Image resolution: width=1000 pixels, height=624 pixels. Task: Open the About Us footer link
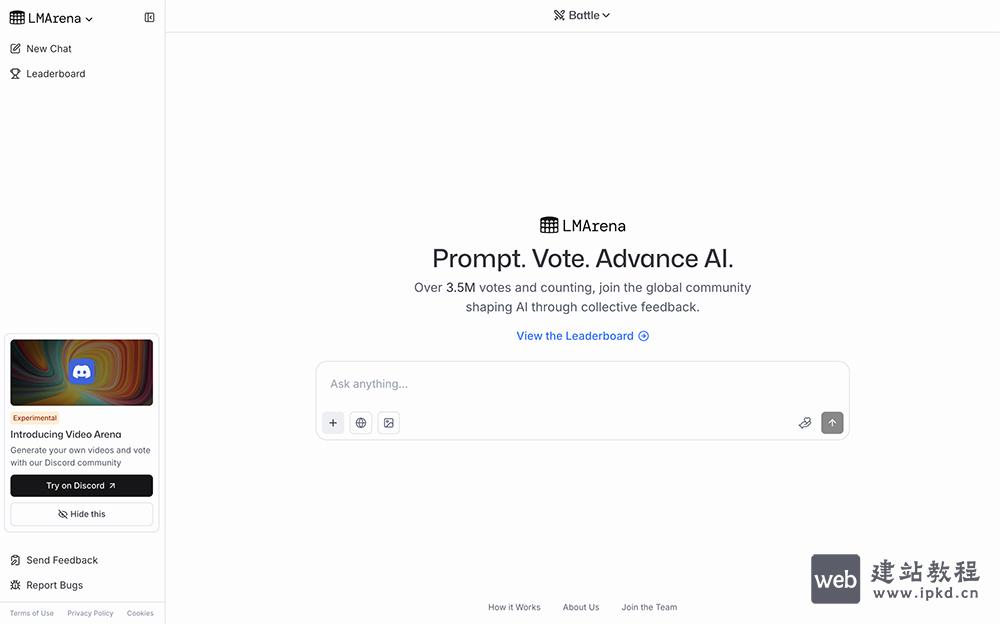(x=581, y=607)
